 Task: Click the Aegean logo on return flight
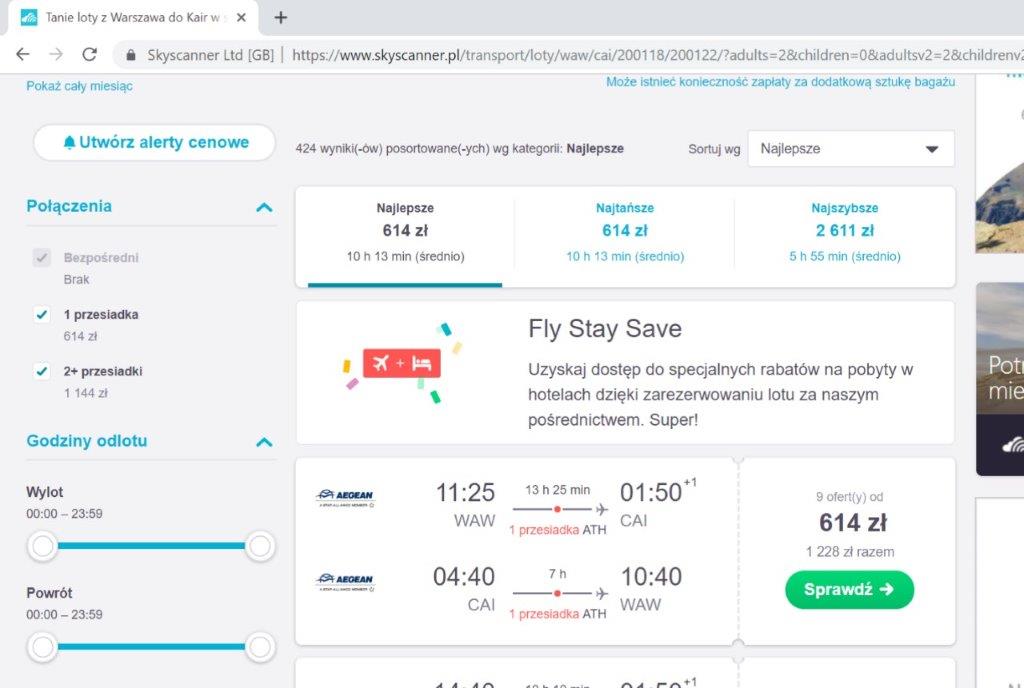[345, 582]
